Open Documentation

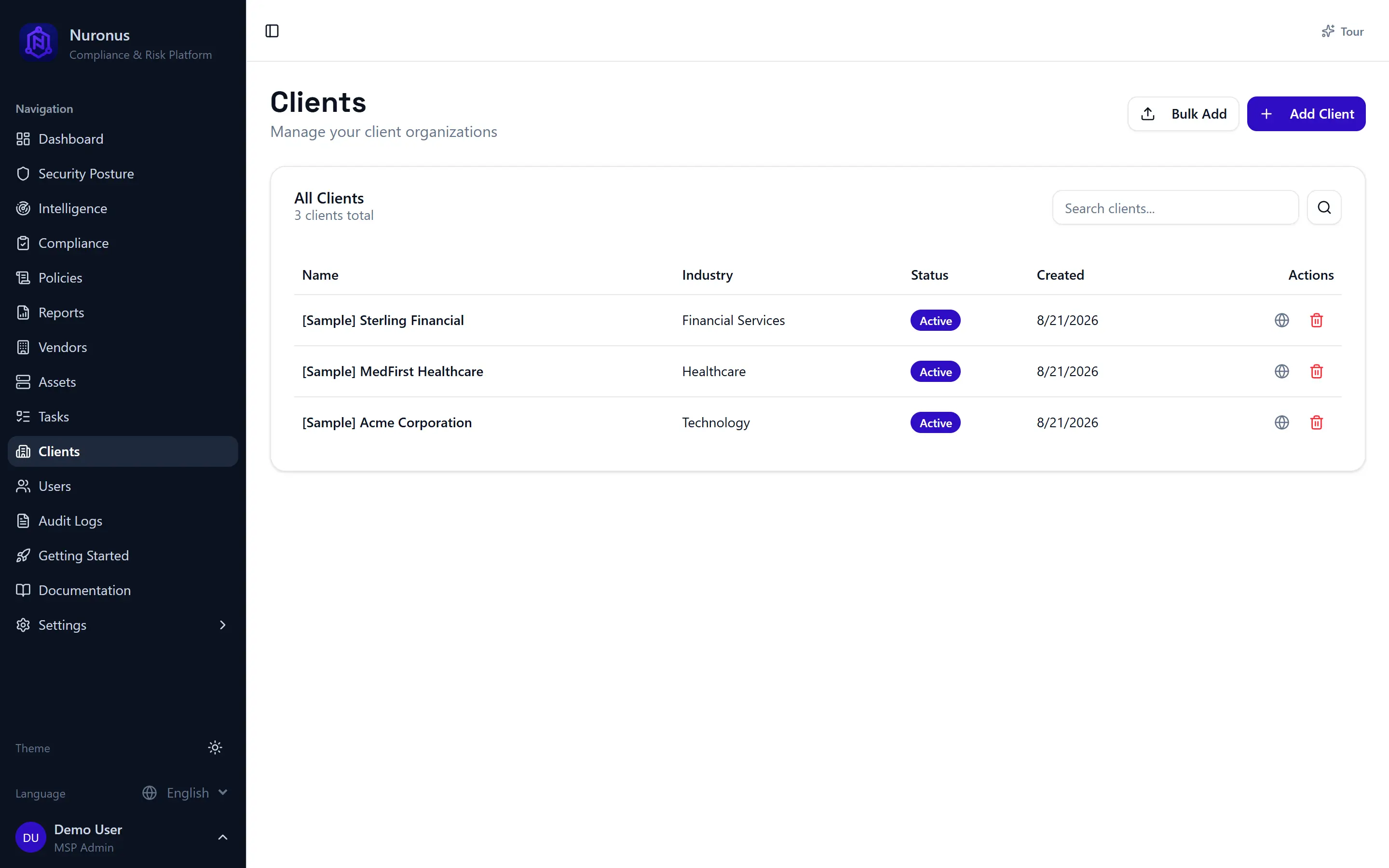point(123,590)
